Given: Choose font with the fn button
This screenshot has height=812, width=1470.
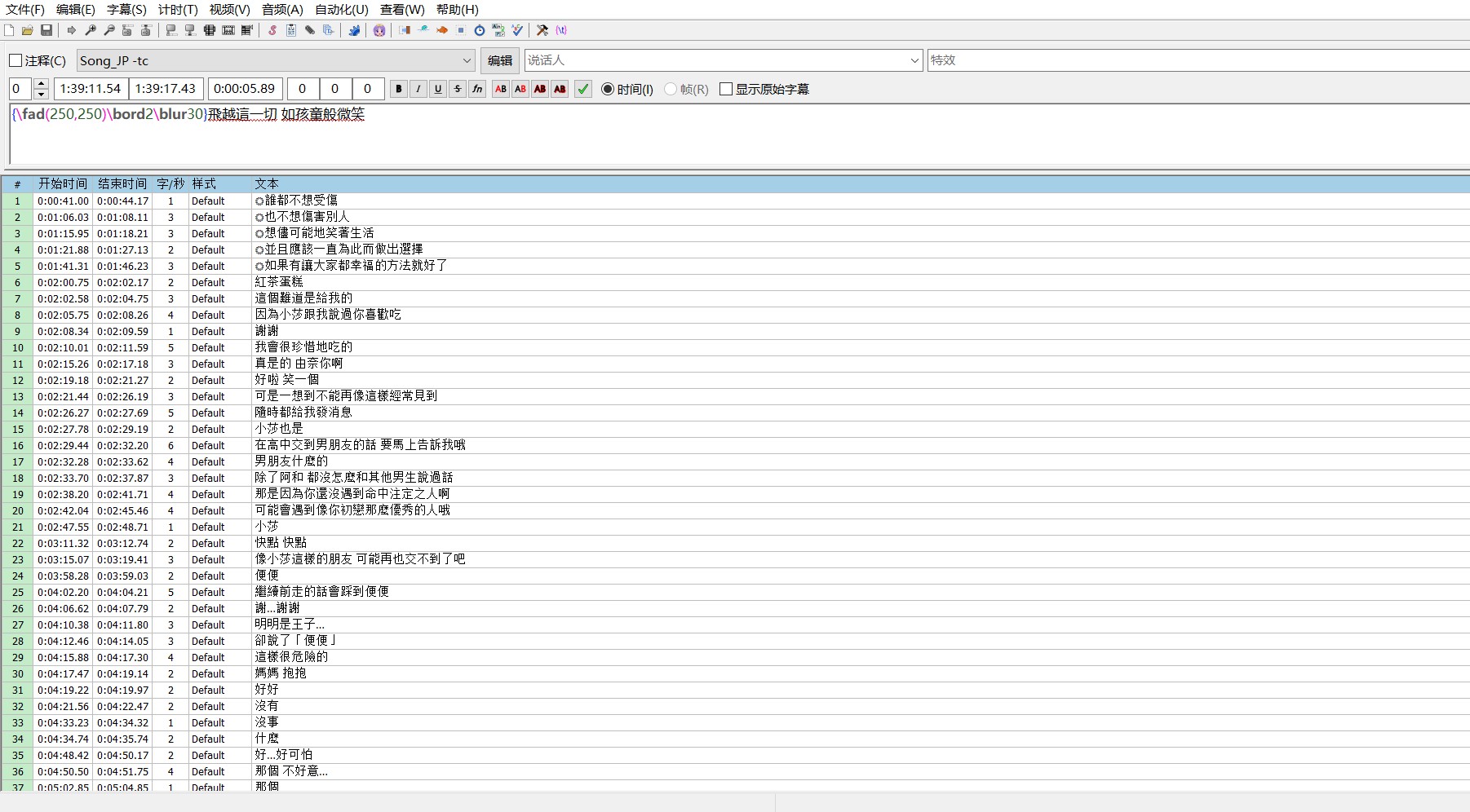Looking at the screenshot, I should (x=477, y=89).
